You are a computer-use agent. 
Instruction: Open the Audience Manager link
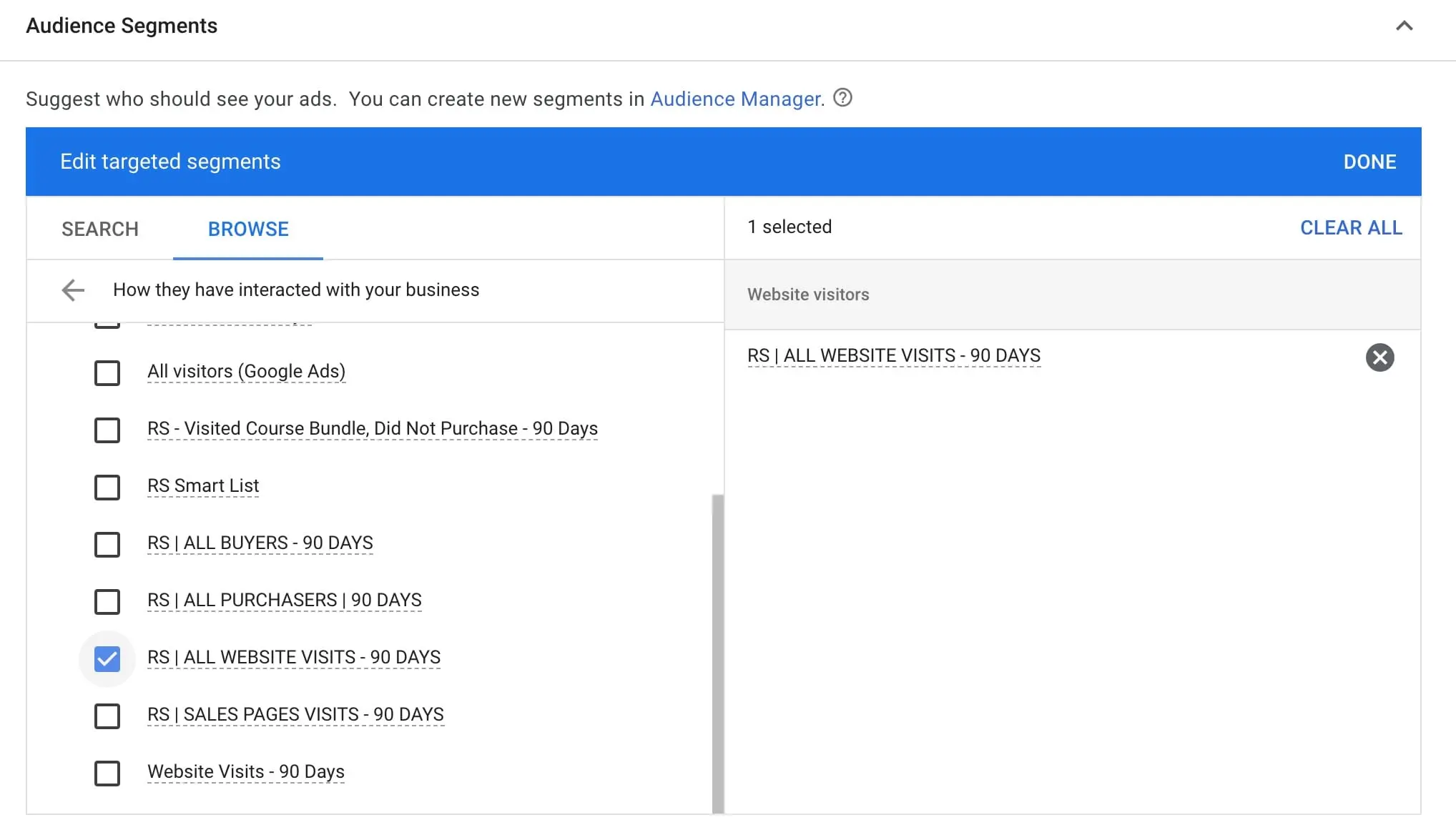(736, 99)
